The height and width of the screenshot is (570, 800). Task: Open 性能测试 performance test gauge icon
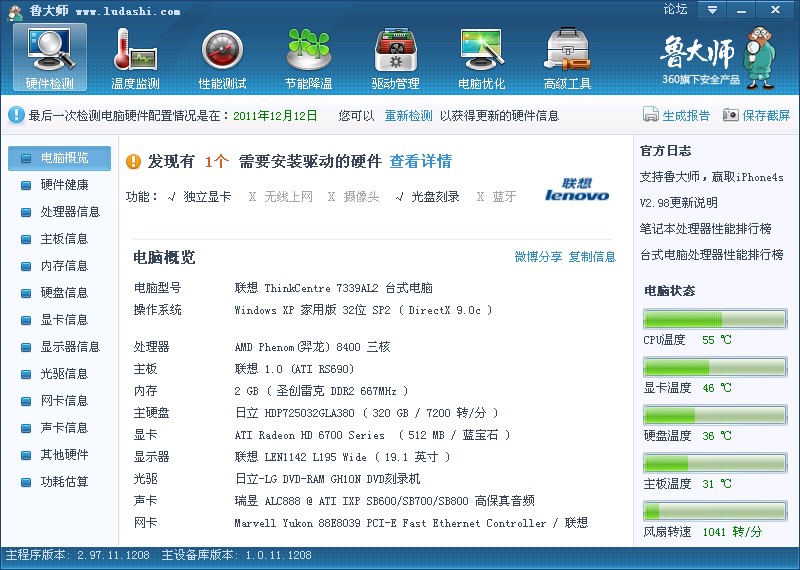222,57
